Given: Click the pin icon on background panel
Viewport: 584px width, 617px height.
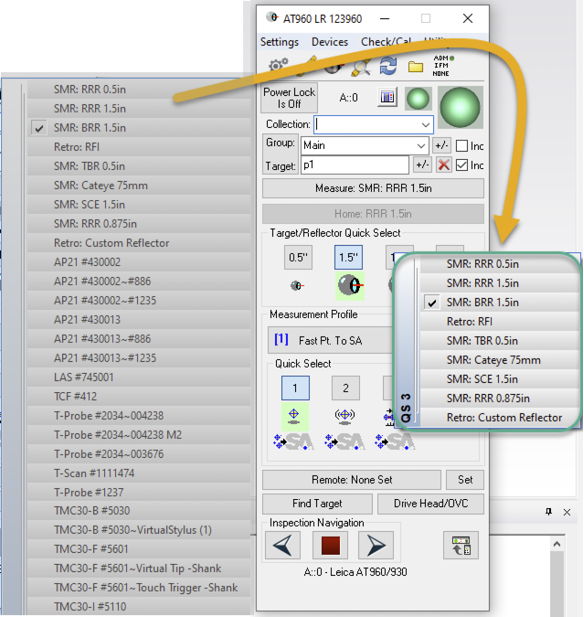Looking at the screenshot, I should tap(549, 512).
